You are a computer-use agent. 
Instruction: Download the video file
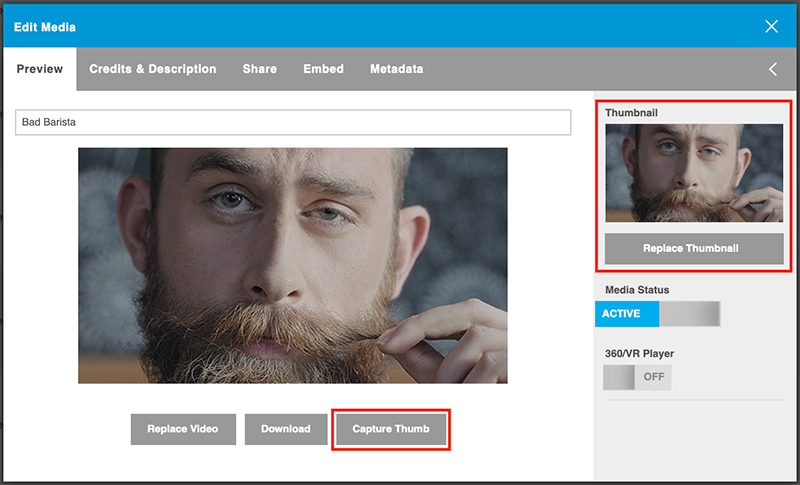286,429
